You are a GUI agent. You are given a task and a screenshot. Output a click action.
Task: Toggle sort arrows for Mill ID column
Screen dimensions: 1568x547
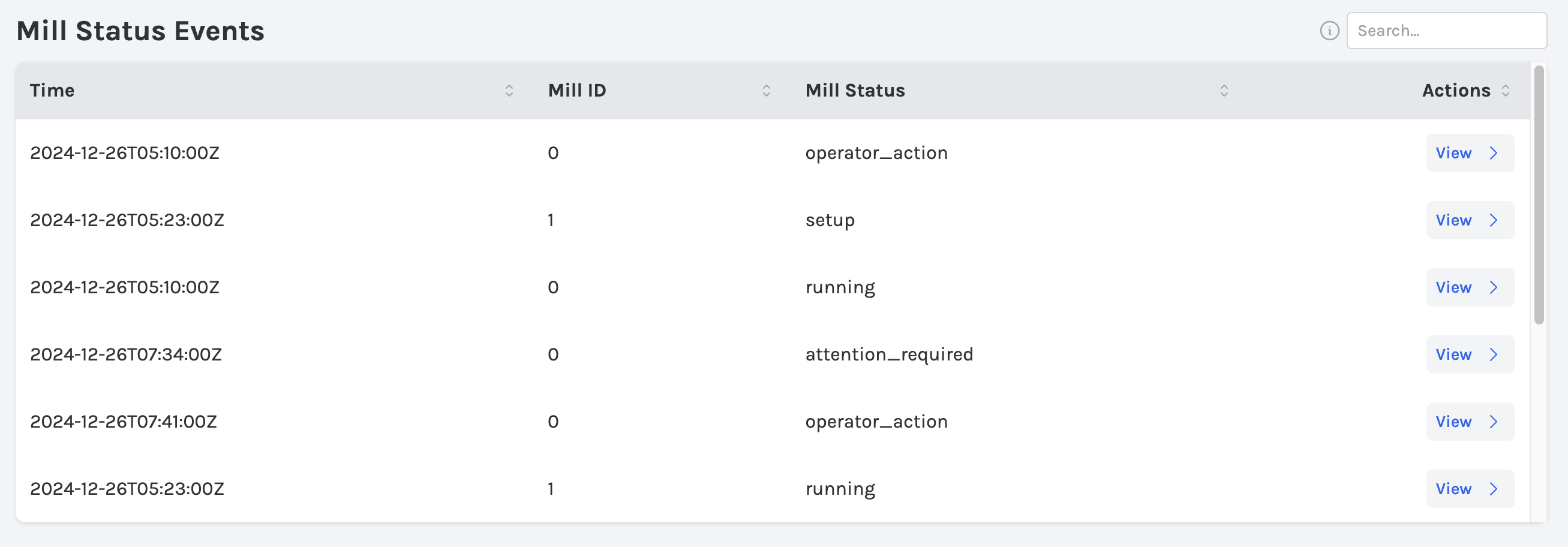point(767,91)
